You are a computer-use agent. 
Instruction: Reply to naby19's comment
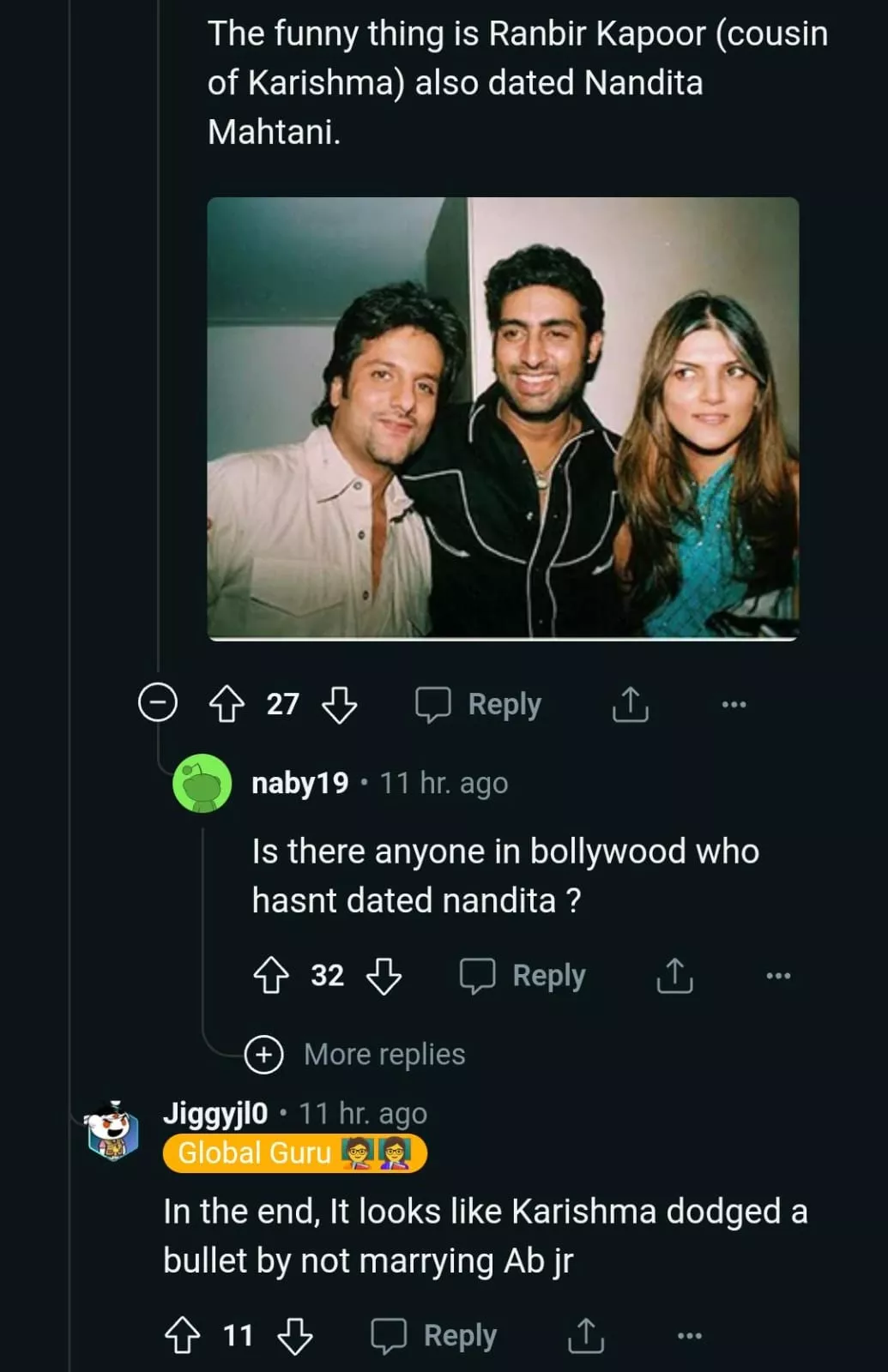524,976
